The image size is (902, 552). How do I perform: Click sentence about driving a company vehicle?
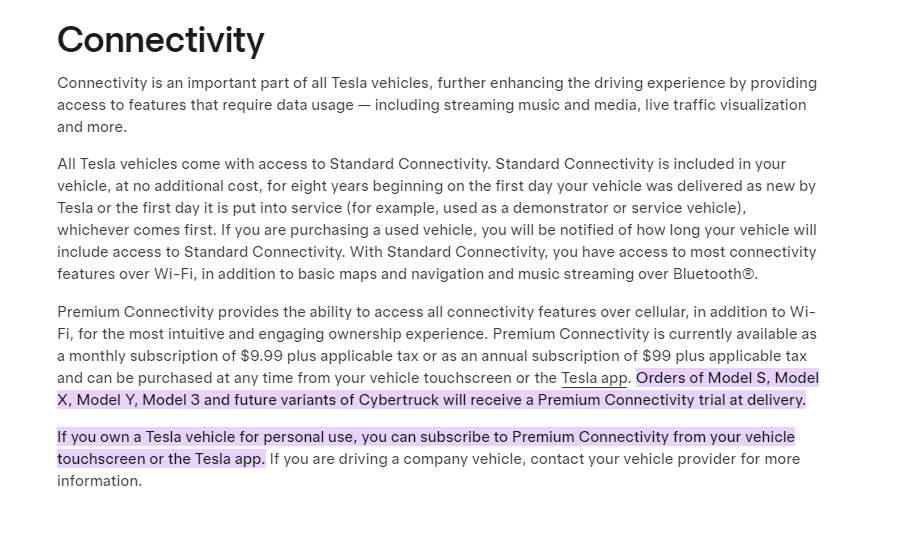pyautogui.click(x=429, y=470)
